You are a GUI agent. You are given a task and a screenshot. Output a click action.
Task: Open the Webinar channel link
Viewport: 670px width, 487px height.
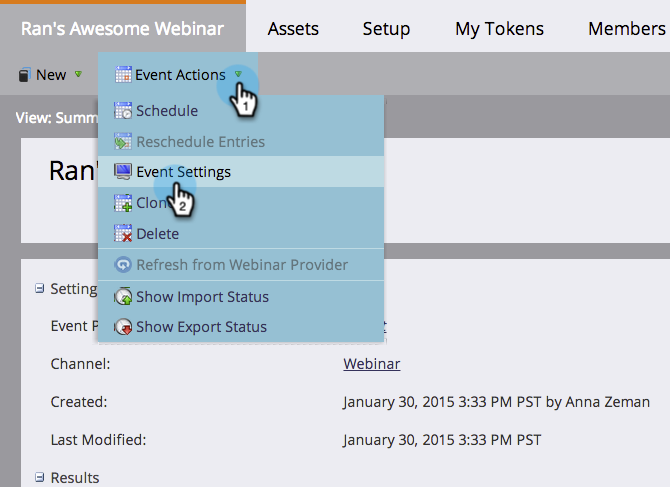point(372,364)
